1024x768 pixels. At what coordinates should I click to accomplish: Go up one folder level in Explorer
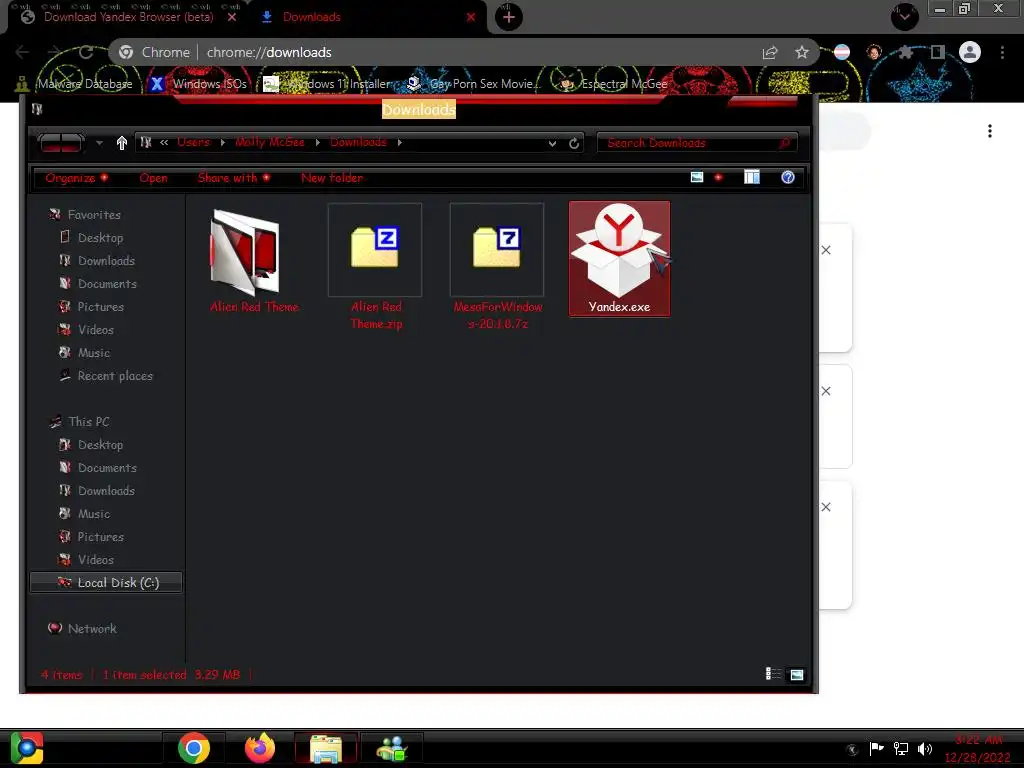121,143
